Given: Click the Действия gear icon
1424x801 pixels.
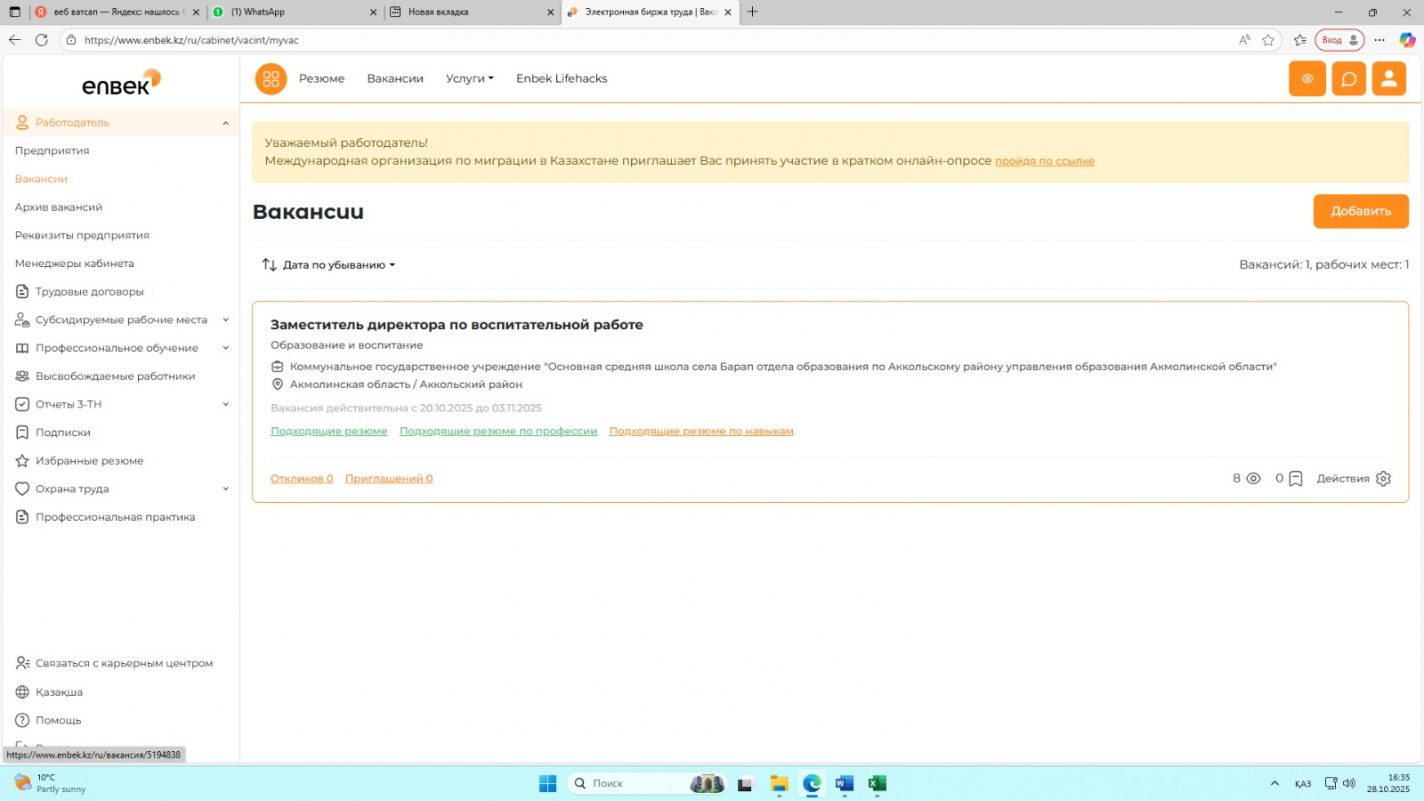Looking at the screenshot, I should click(x=1383, y=479).
